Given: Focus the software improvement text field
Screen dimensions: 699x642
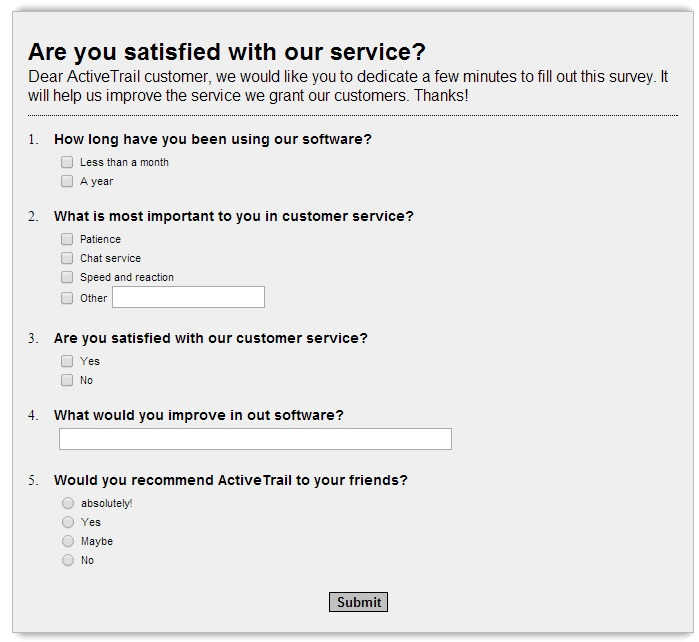Looking at the screenshot, I should coord(255,439).
